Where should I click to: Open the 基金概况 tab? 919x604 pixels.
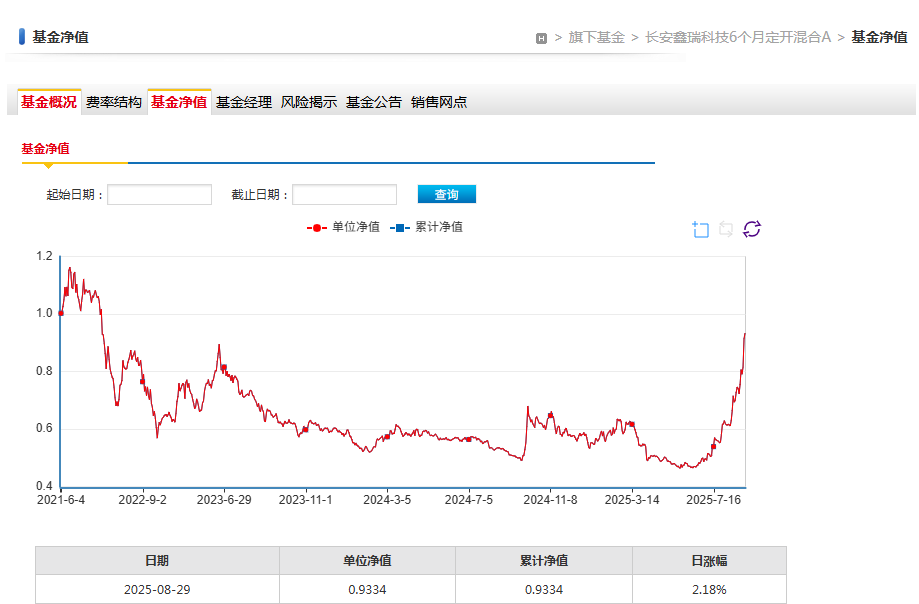(x=48, y=102)
